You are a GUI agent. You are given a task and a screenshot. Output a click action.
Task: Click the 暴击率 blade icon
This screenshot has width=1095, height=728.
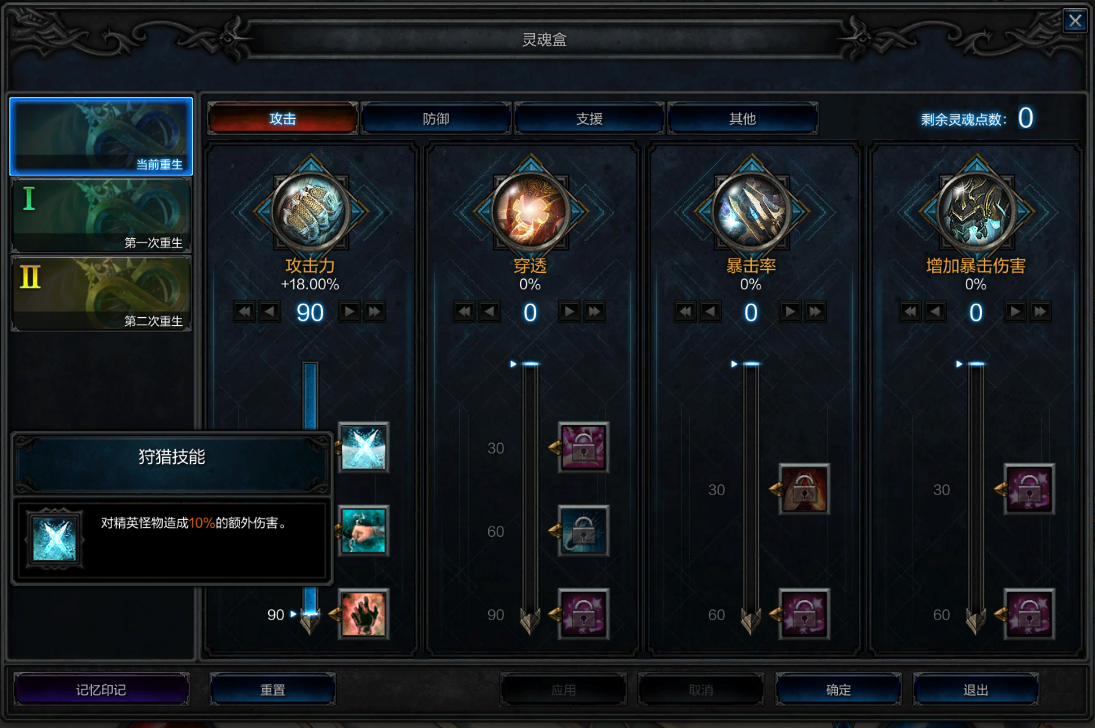(x=751, y=210)
